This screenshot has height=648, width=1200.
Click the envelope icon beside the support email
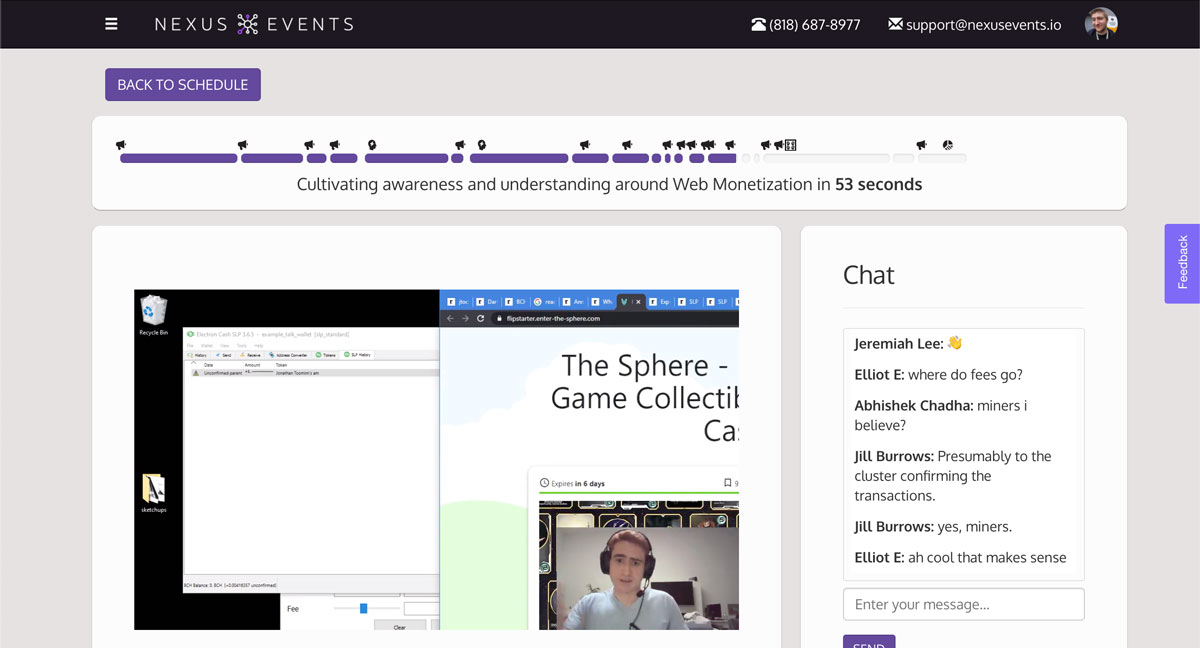coord(895,24)
